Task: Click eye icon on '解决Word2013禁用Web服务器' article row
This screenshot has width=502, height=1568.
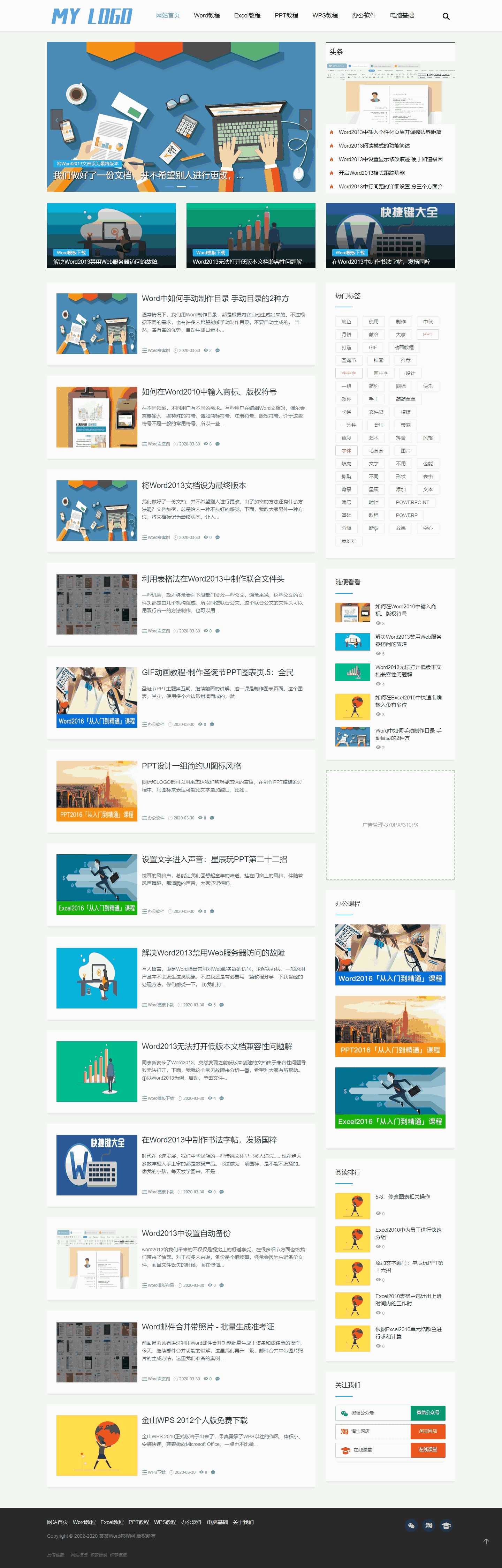Action: [x=210, y=1004]
